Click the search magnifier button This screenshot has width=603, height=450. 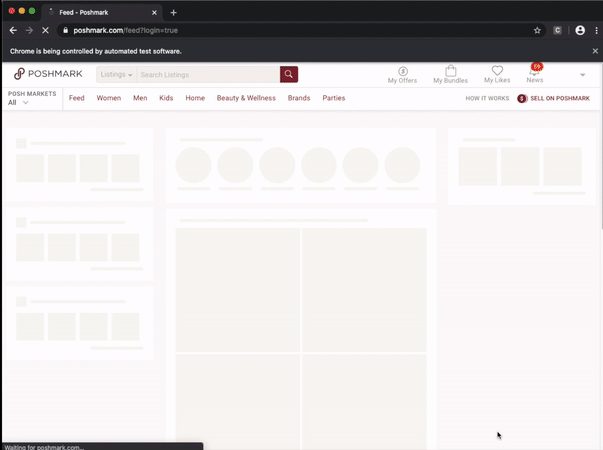(289, 75)
